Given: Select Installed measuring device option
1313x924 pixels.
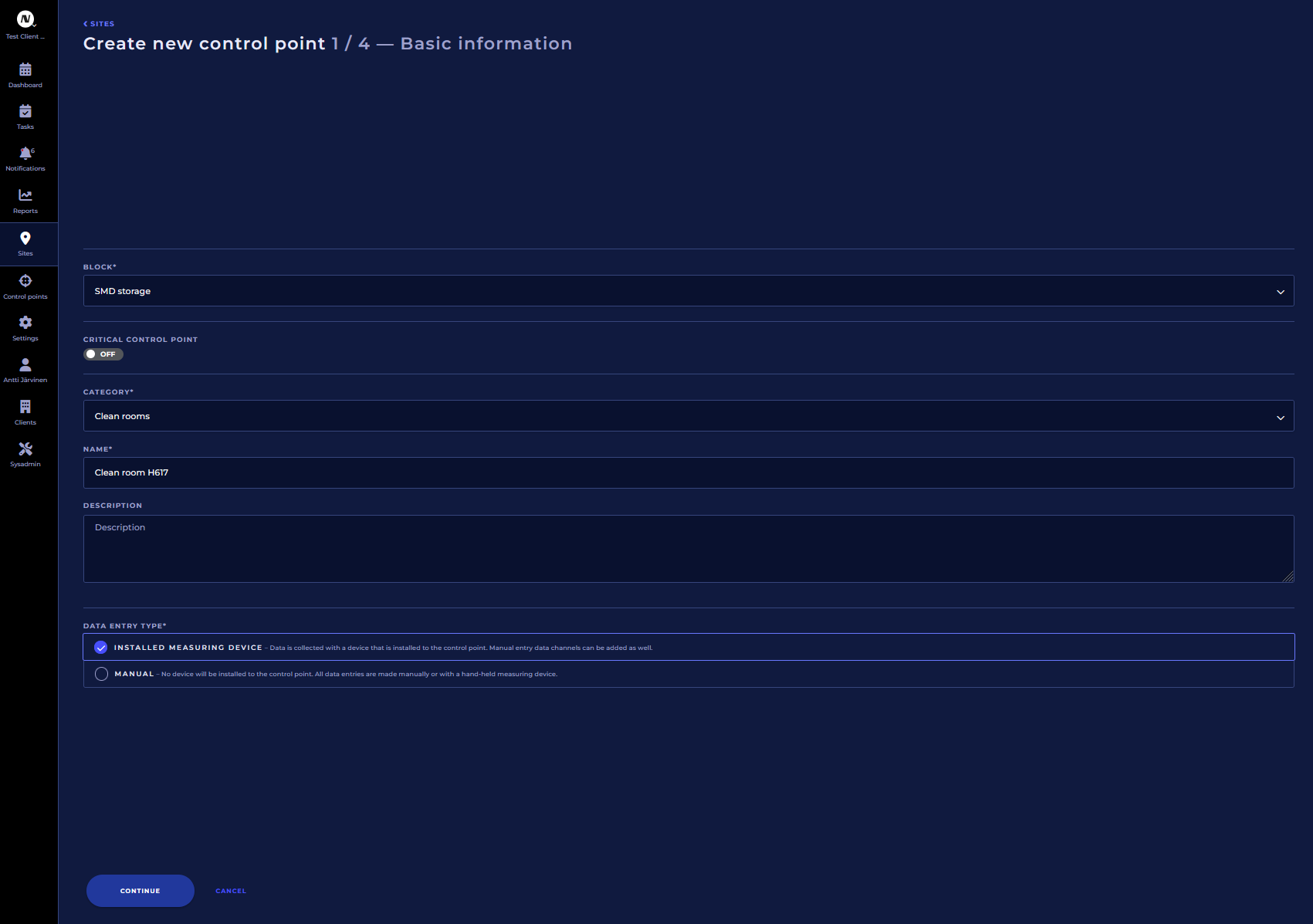Looking at the screenshot, I should 101,648.
